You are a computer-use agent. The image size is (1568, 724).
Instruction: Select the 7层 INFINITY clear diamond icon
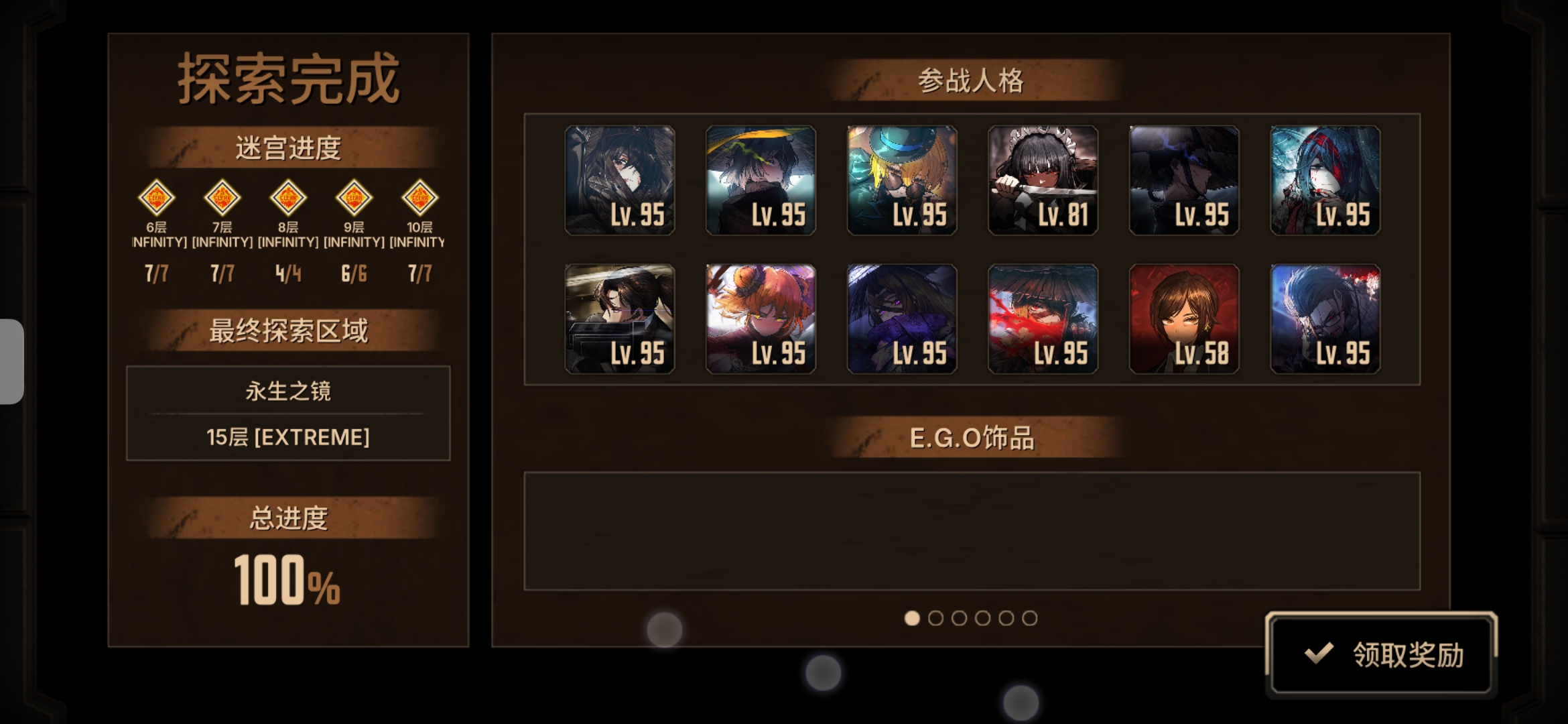coord(222,198)
